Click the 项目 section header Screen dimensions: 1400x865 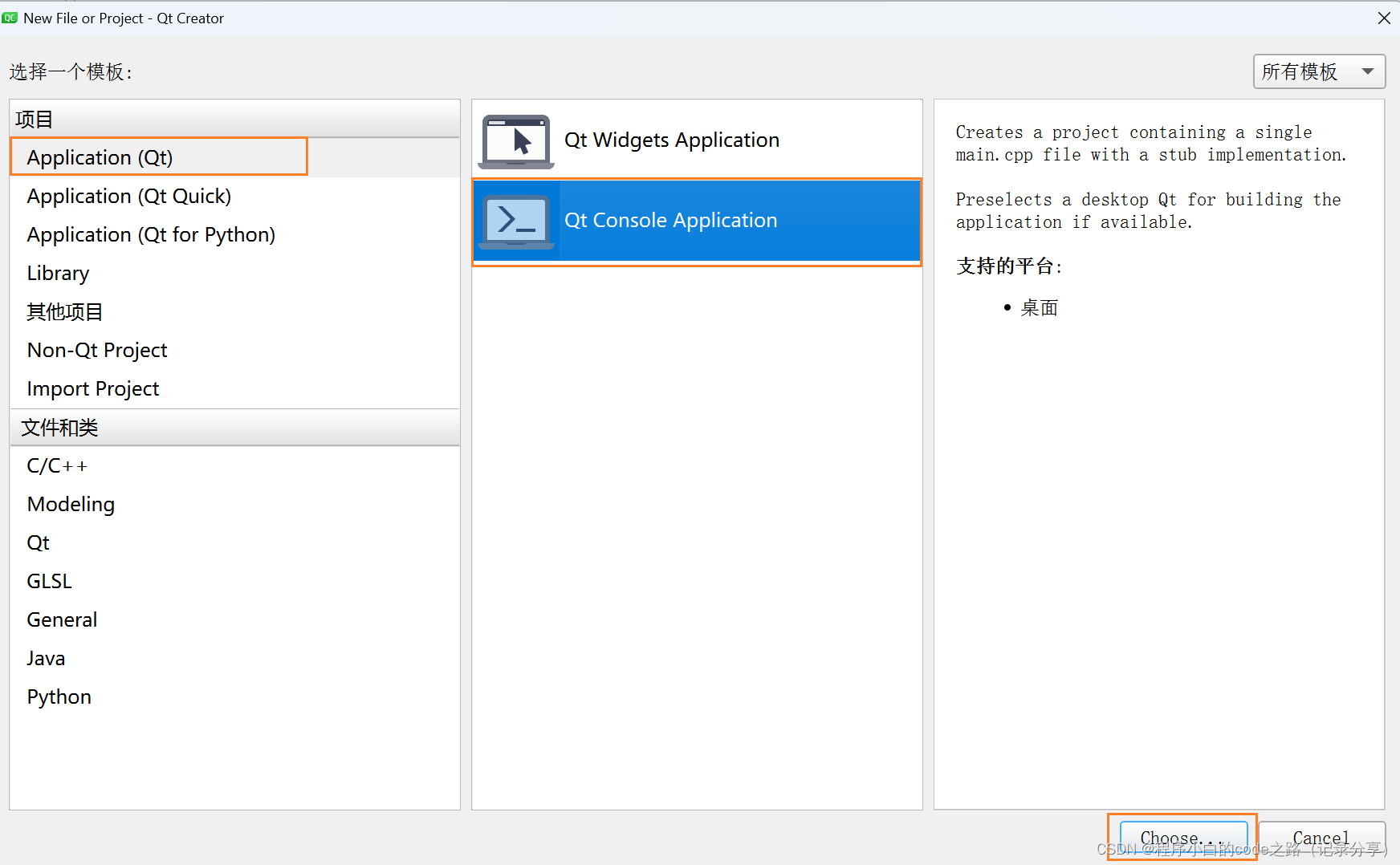click(234, 119)
